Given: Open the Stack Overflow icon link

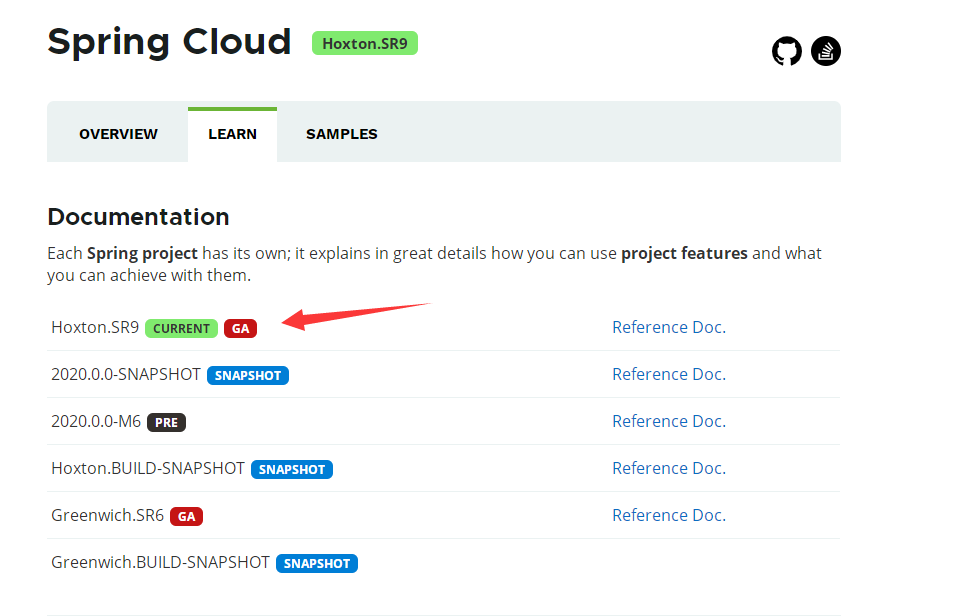Looking at the screenshot, I should click(826, 51).
